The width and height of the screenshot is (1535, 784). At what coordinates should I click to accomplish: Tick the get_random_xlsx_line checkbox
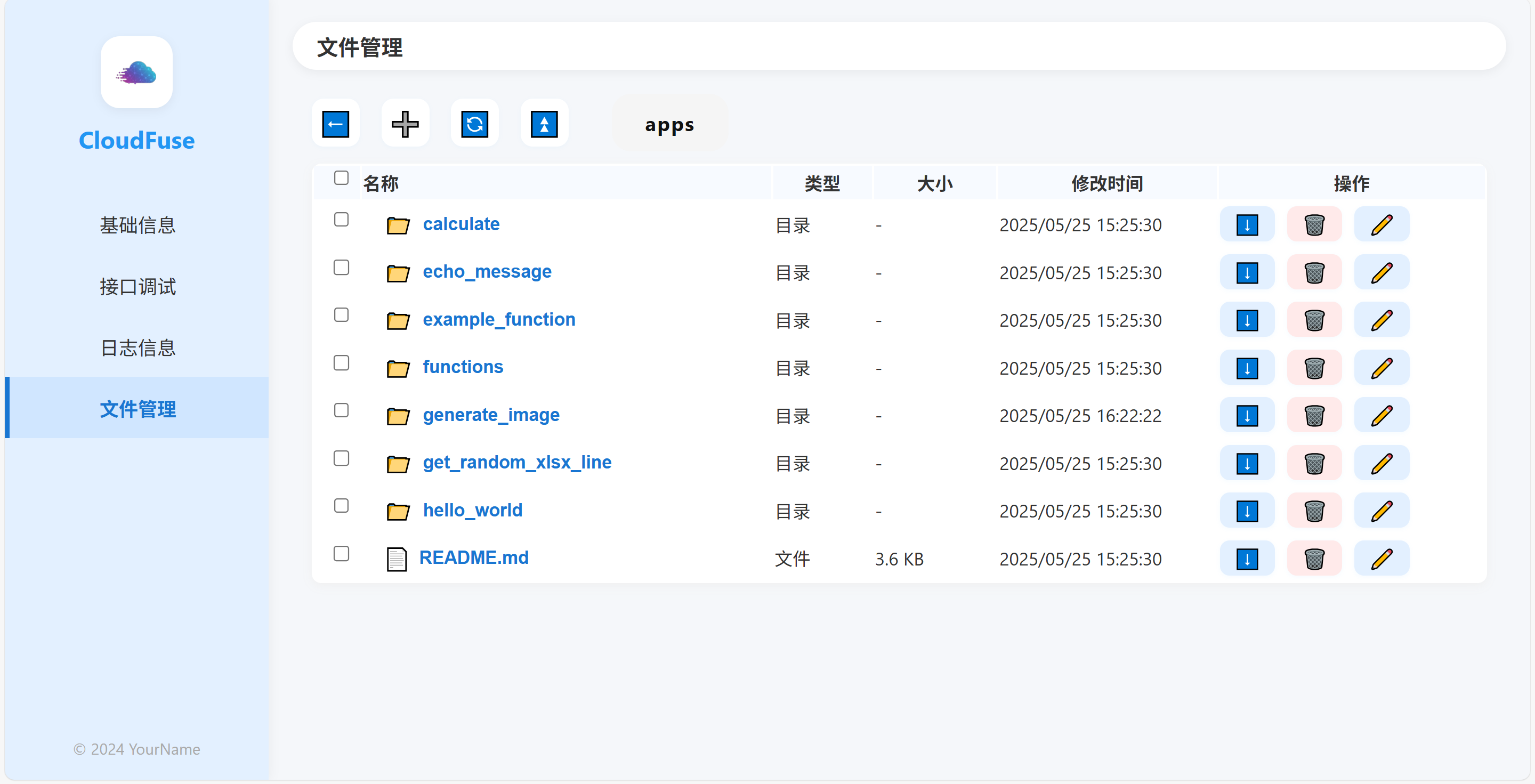(x=341, y=458)
